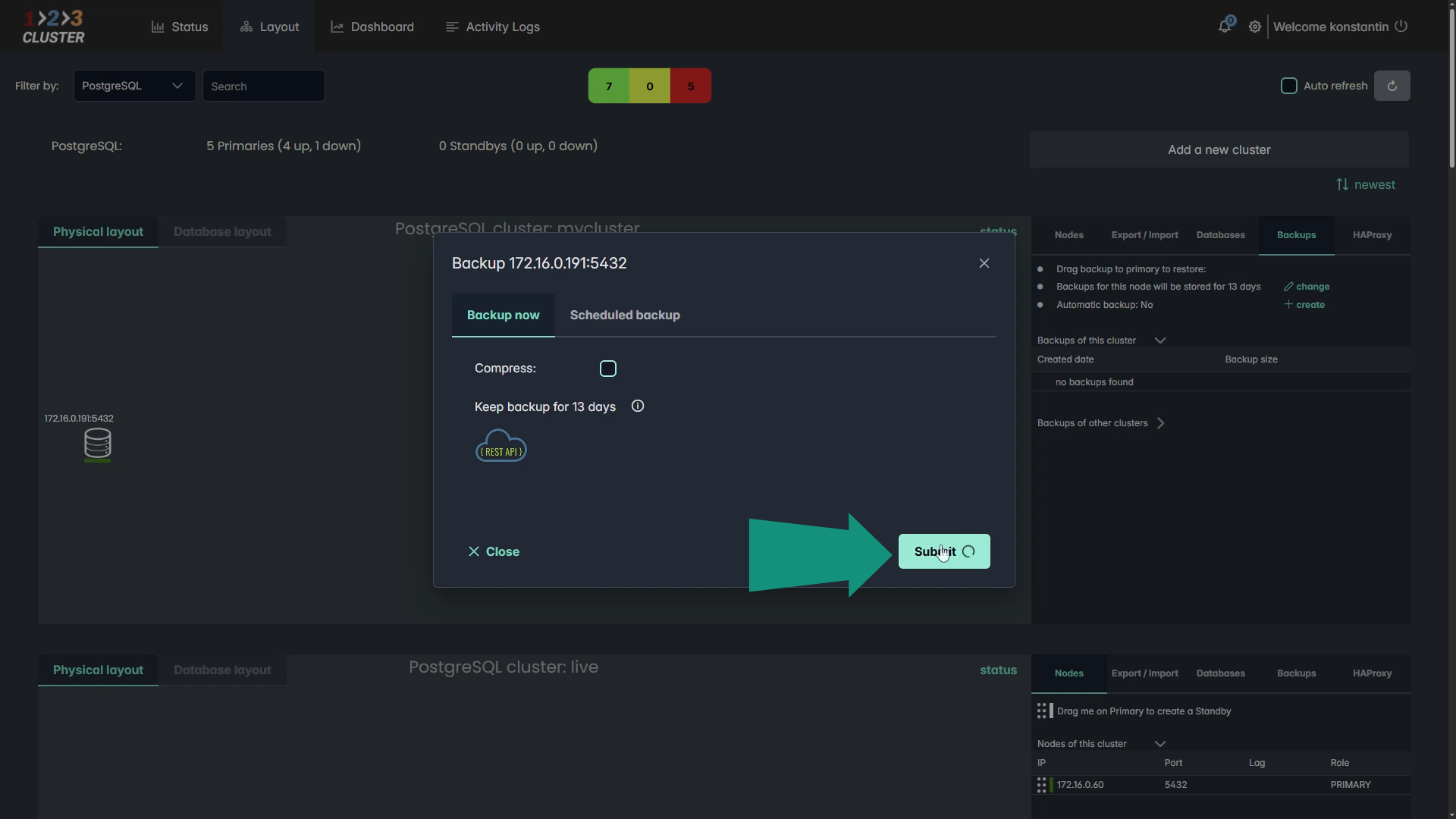Open the PostgreSQL filter dropdown

(134, 86)
